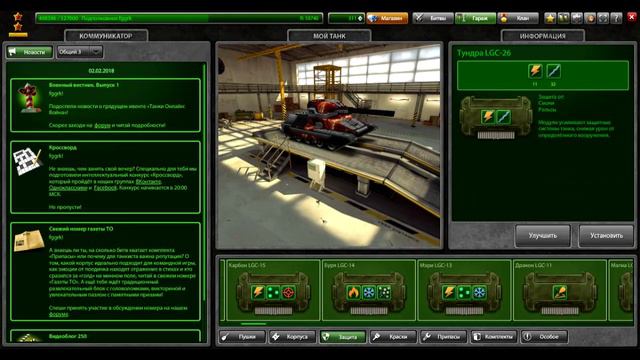Open the Битвы battles section

click(x=433, y=18)
